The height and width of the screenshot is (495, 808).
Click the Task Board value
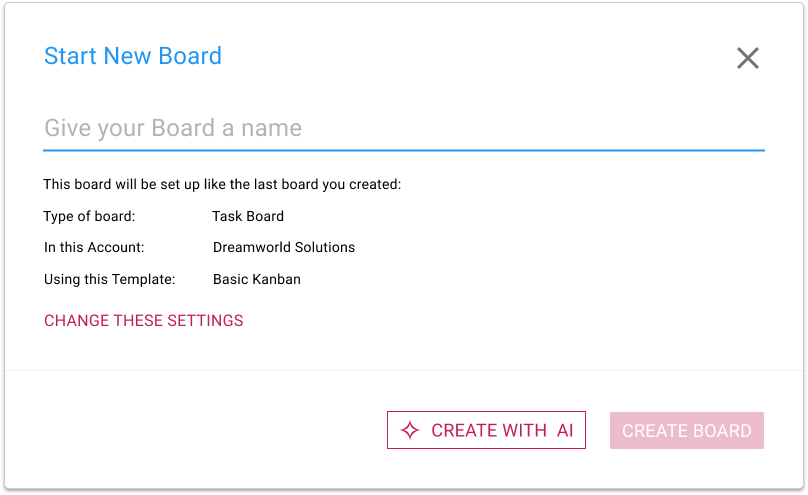248,216
